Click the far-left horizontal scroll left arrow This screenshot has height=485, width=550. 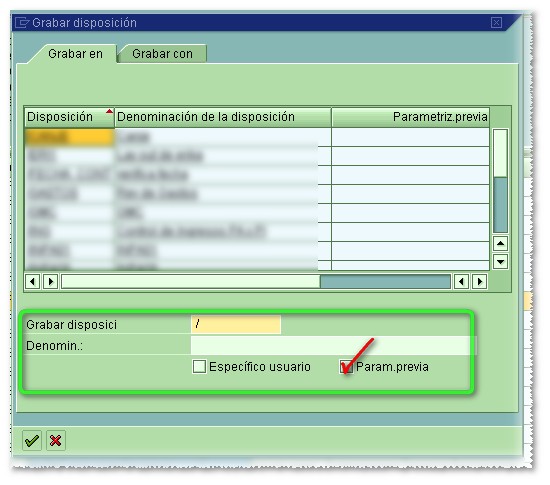33,282
